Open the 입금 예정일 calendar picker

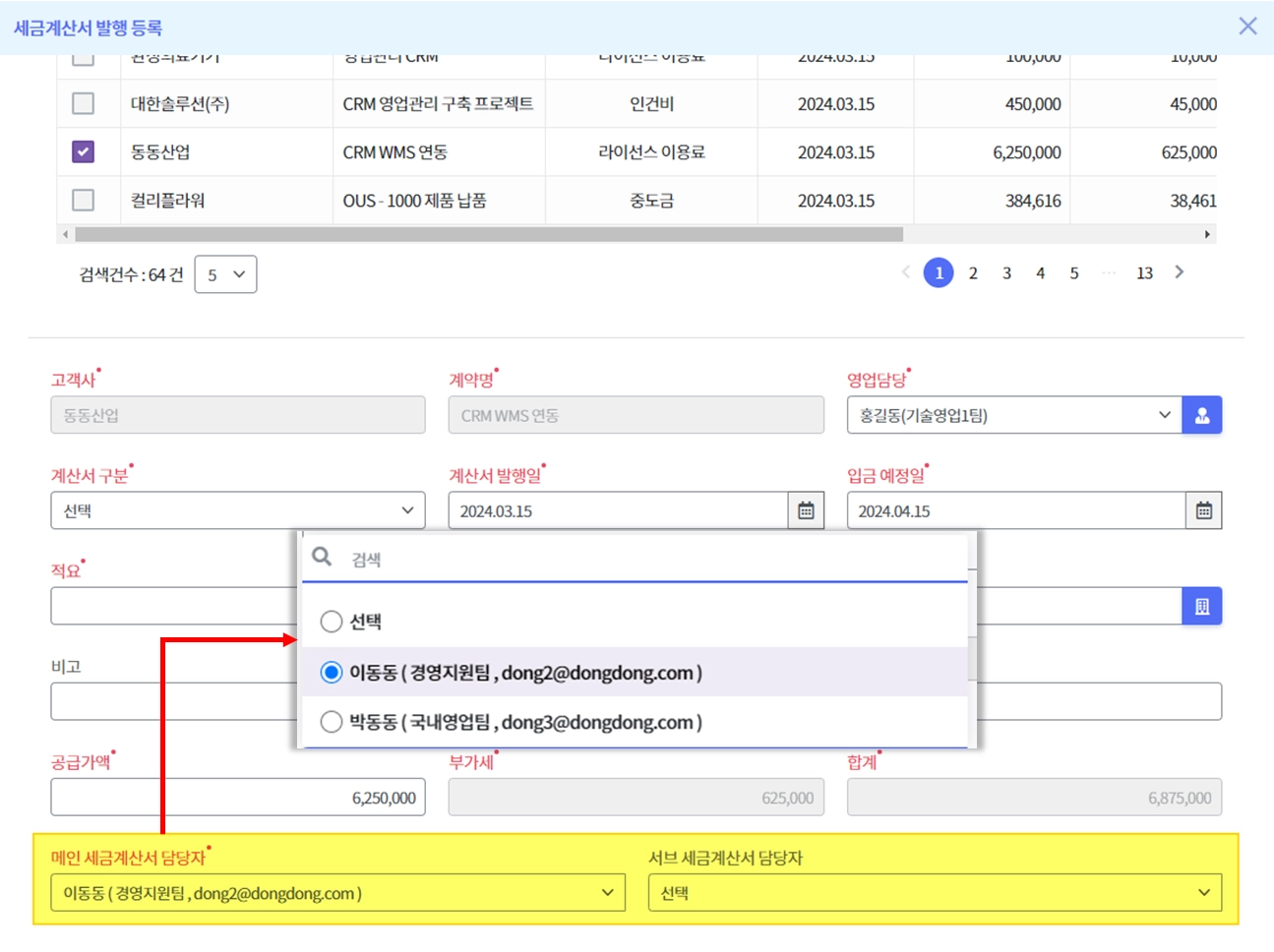(x=1203, y=510)
